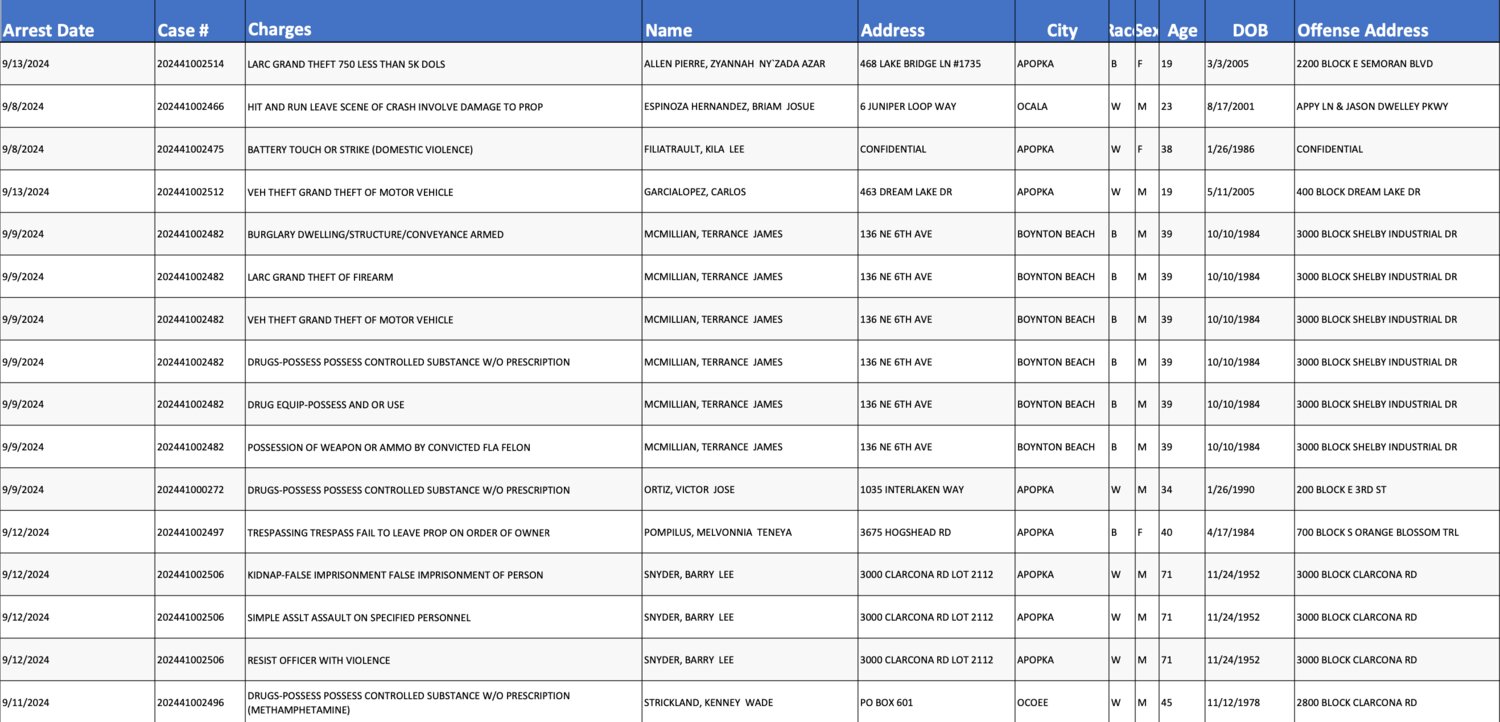Select the Charges column header
This screenshot has width=1500, height=722.
click(x=443, y=21)
